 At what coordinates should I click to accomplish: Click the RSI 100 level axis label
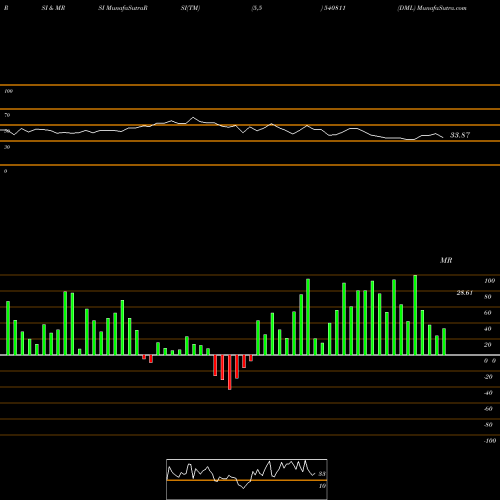point(8,91)
